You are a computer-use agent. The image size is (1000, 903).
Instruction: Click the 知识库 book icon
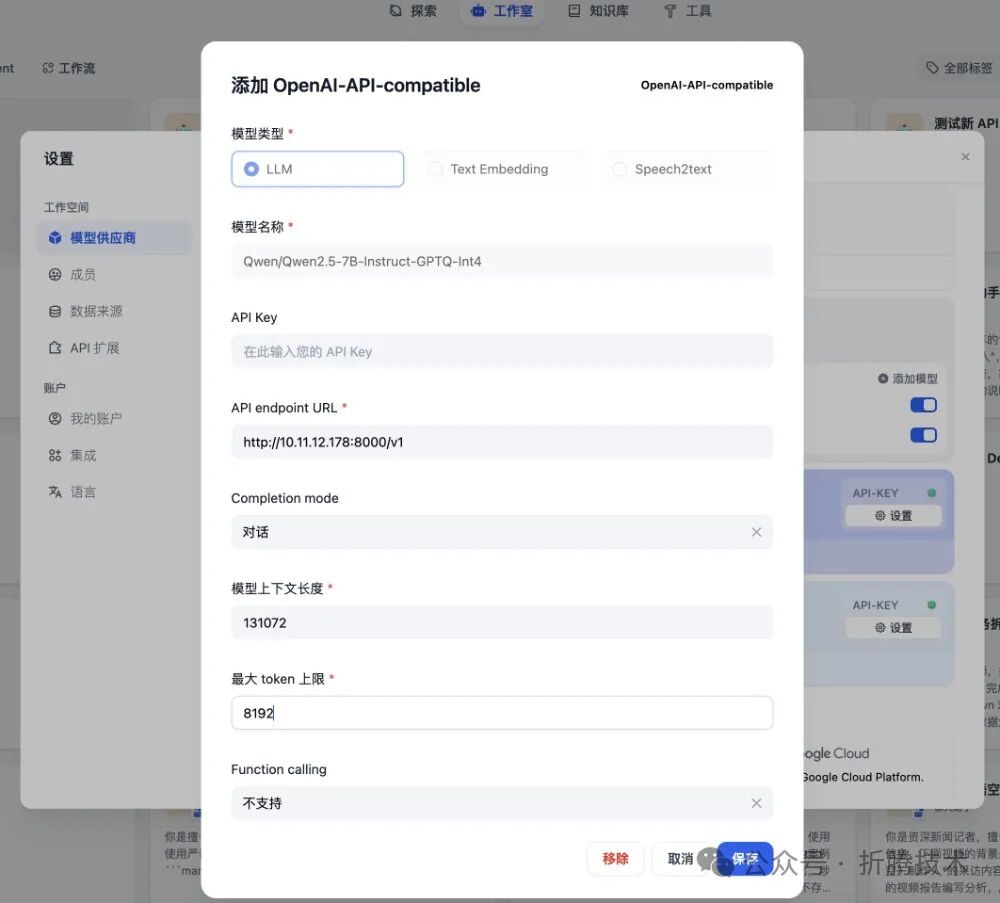click(x=574, y=11)
